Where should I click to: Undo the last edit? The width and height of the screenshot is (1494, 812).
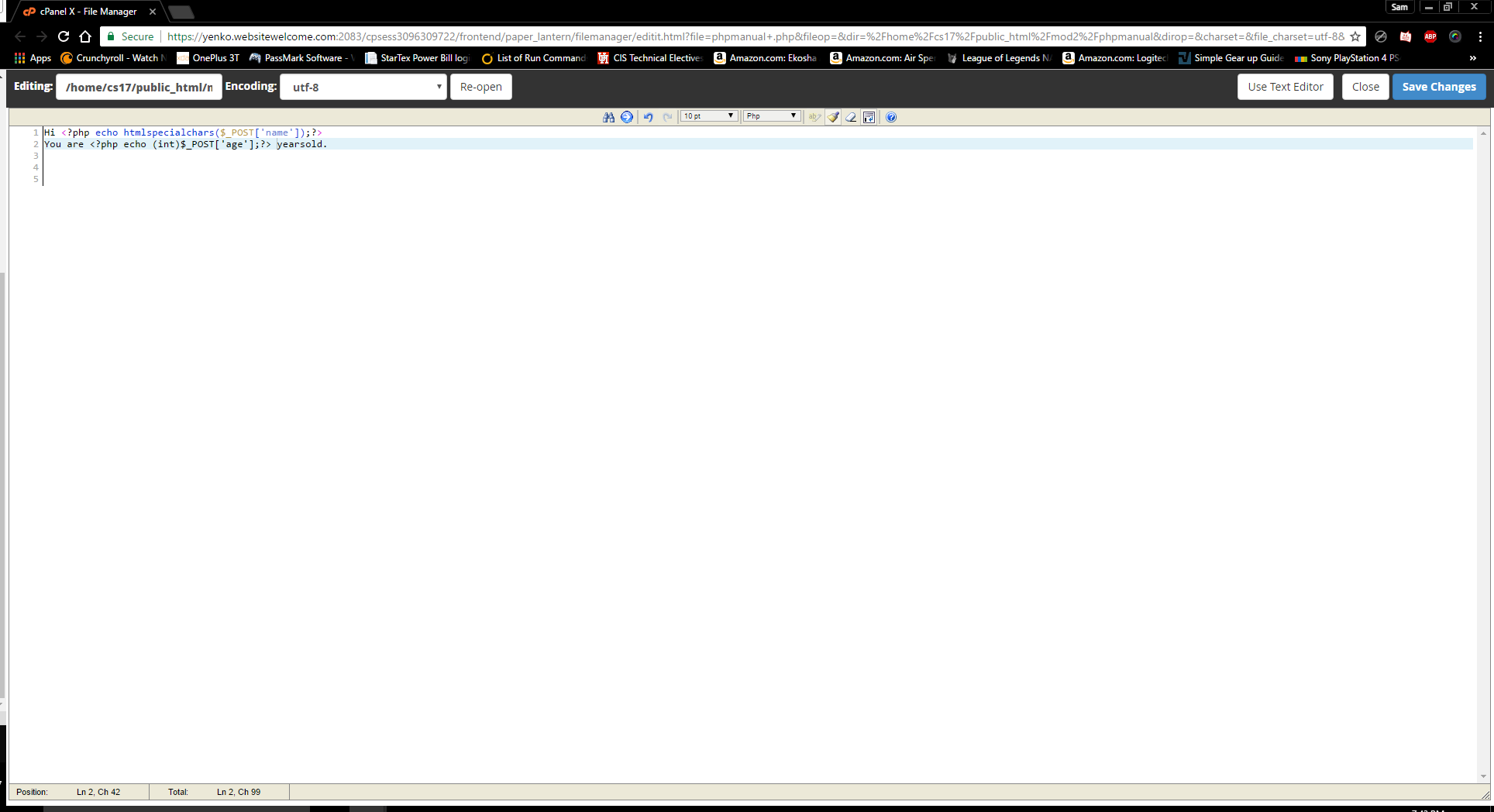tap(649, 117)
